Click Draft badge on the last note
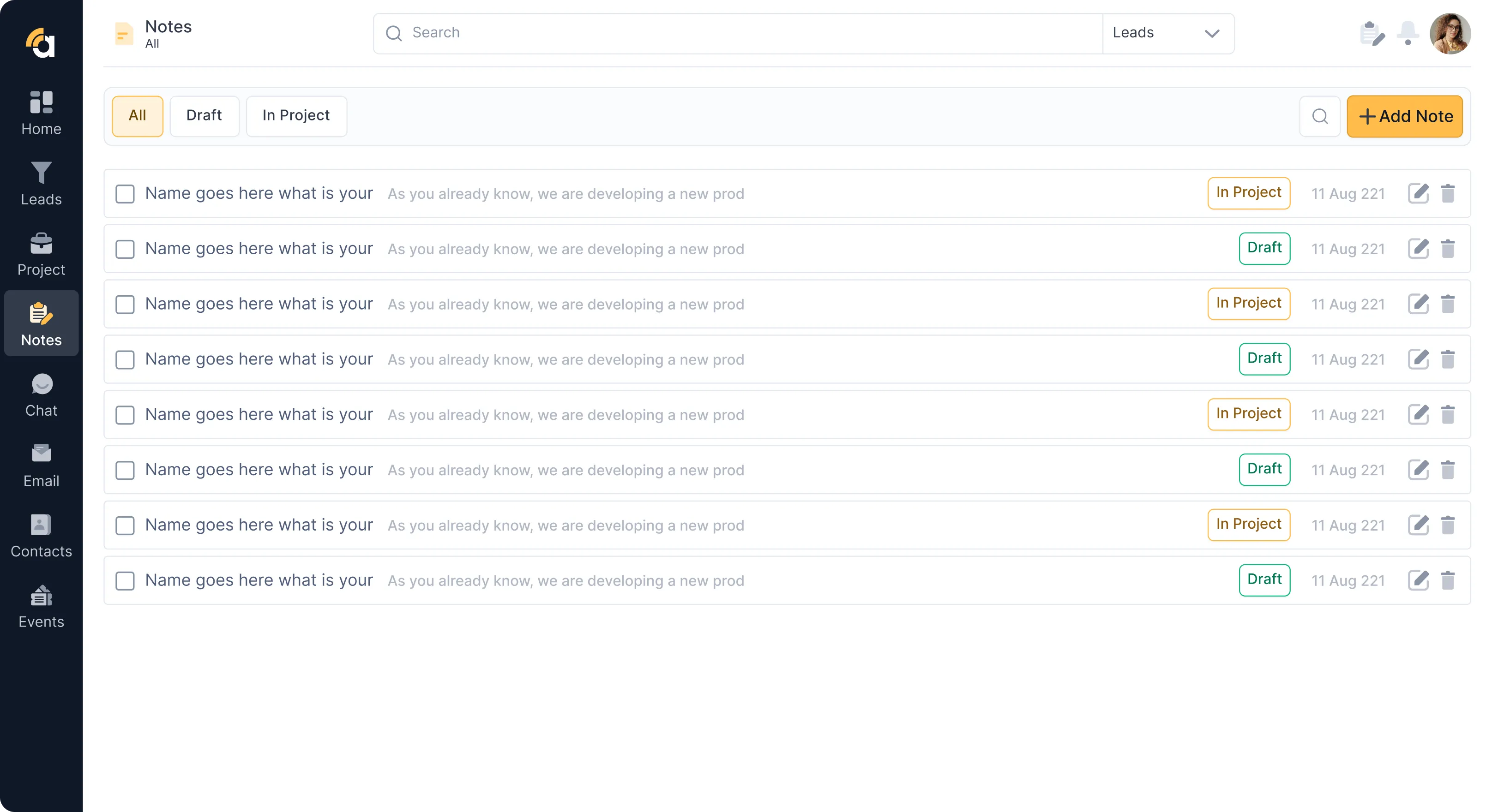Viewport: 1492px width, 812px height. [1264, 580]
